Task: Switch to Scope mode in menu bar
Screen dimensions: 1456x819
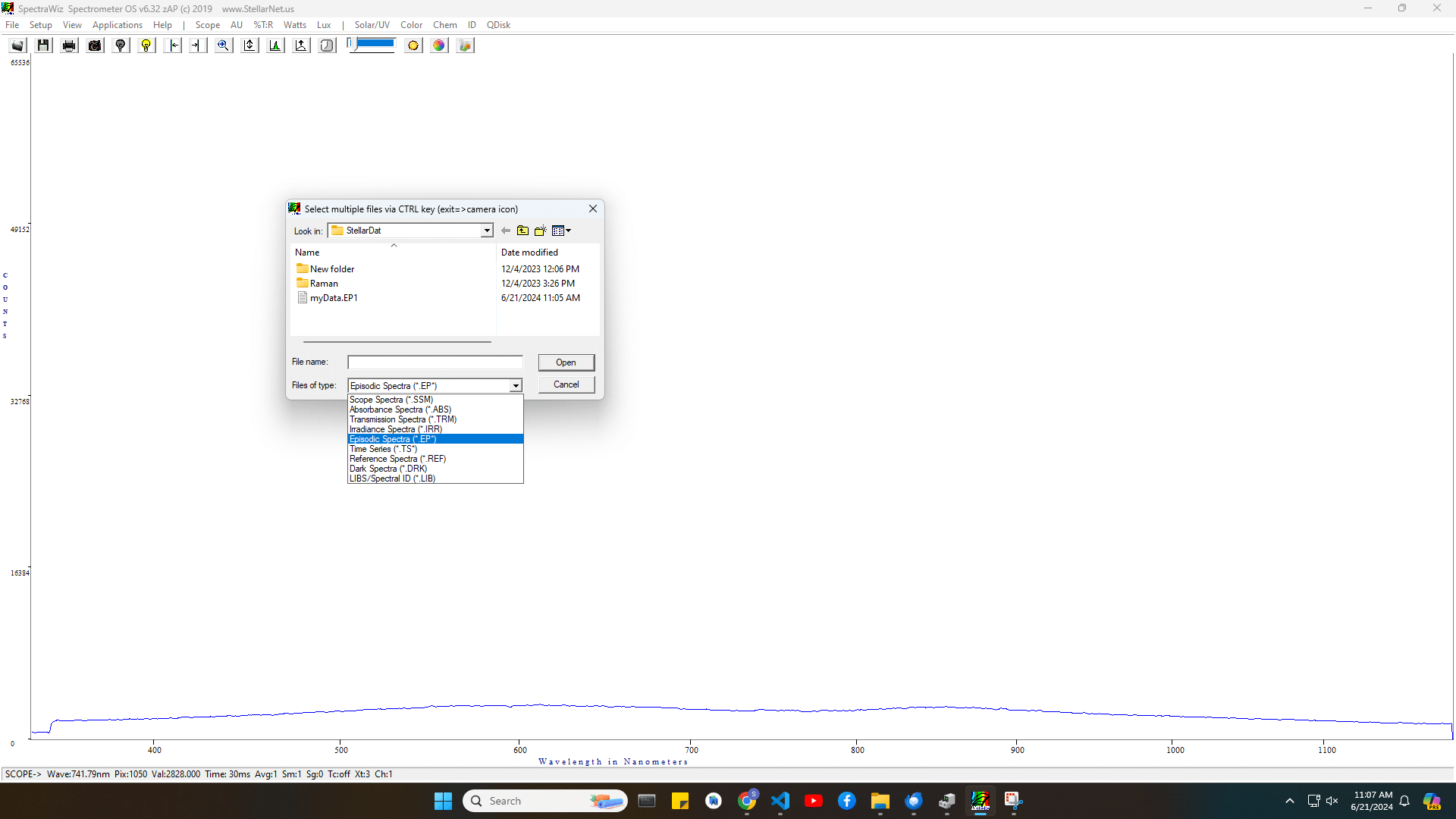Action: [x=208, y=25]
